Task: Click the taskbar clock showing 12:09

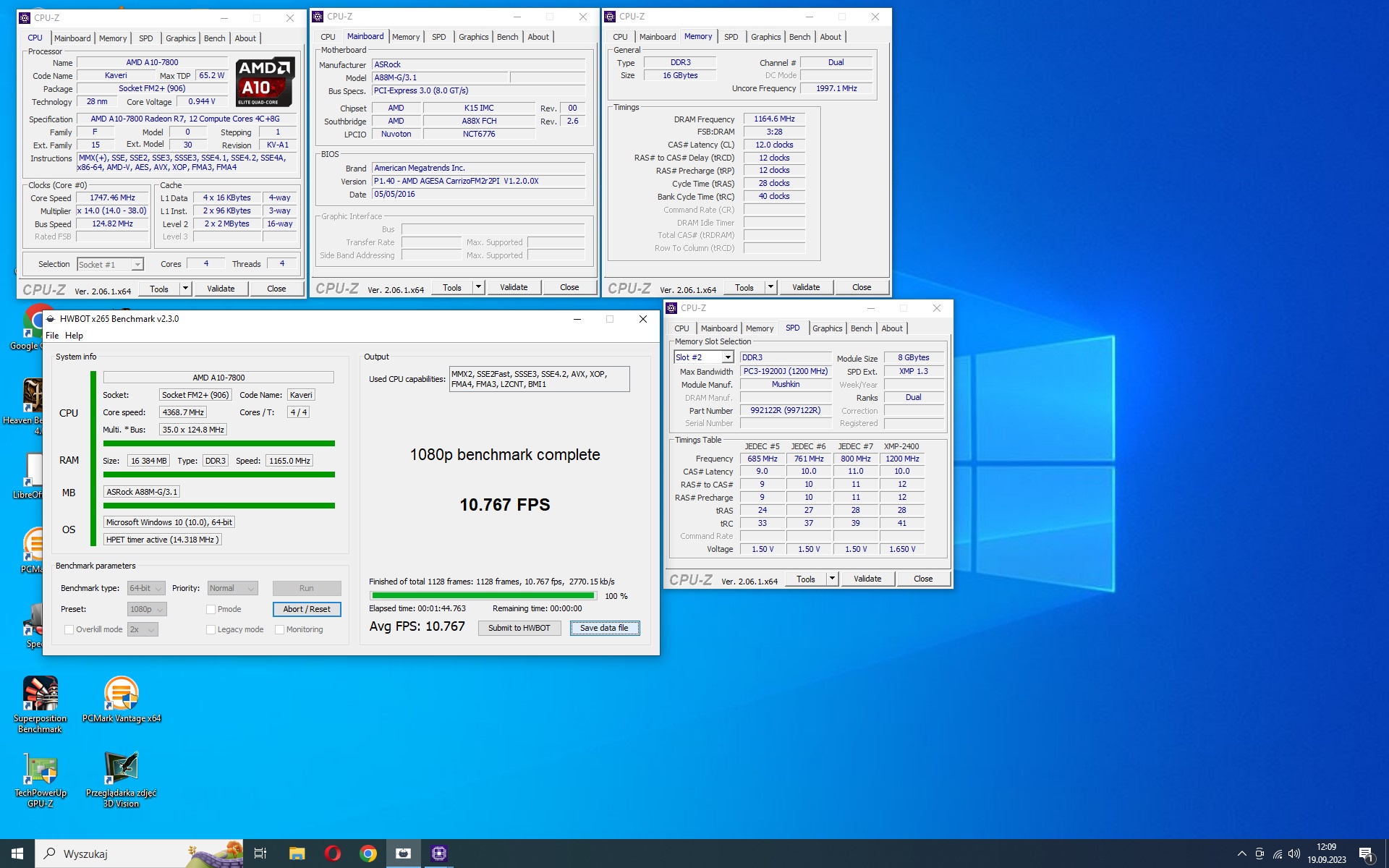Action: [x=1326, y=854]
